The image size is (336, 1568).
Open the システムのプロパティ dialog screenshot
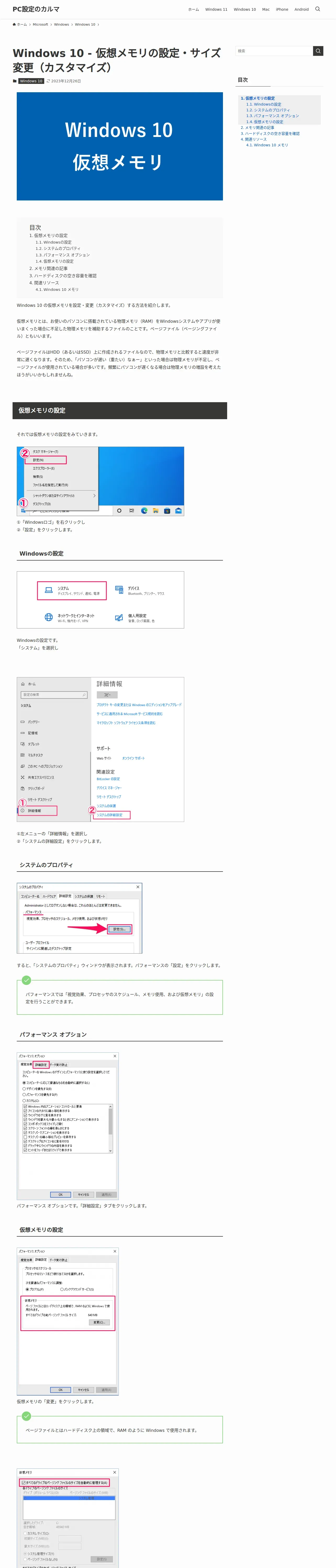[x=79, y=918]
